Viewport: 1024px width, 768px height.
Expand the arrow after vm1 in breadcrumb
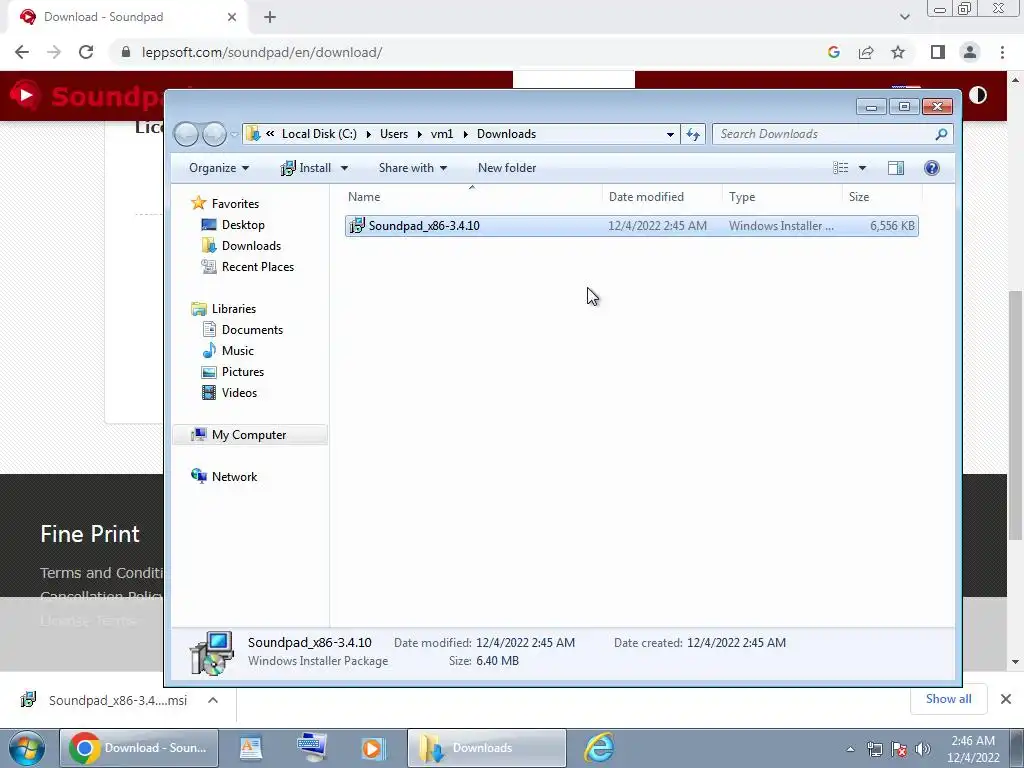[466, 135]
